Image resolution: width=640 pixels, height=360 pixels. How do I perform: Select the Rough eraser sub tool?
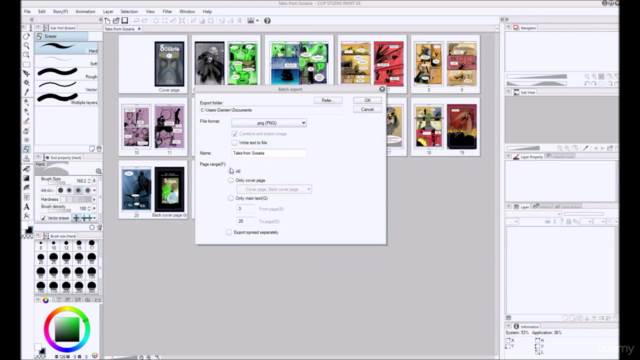(67, 73)
